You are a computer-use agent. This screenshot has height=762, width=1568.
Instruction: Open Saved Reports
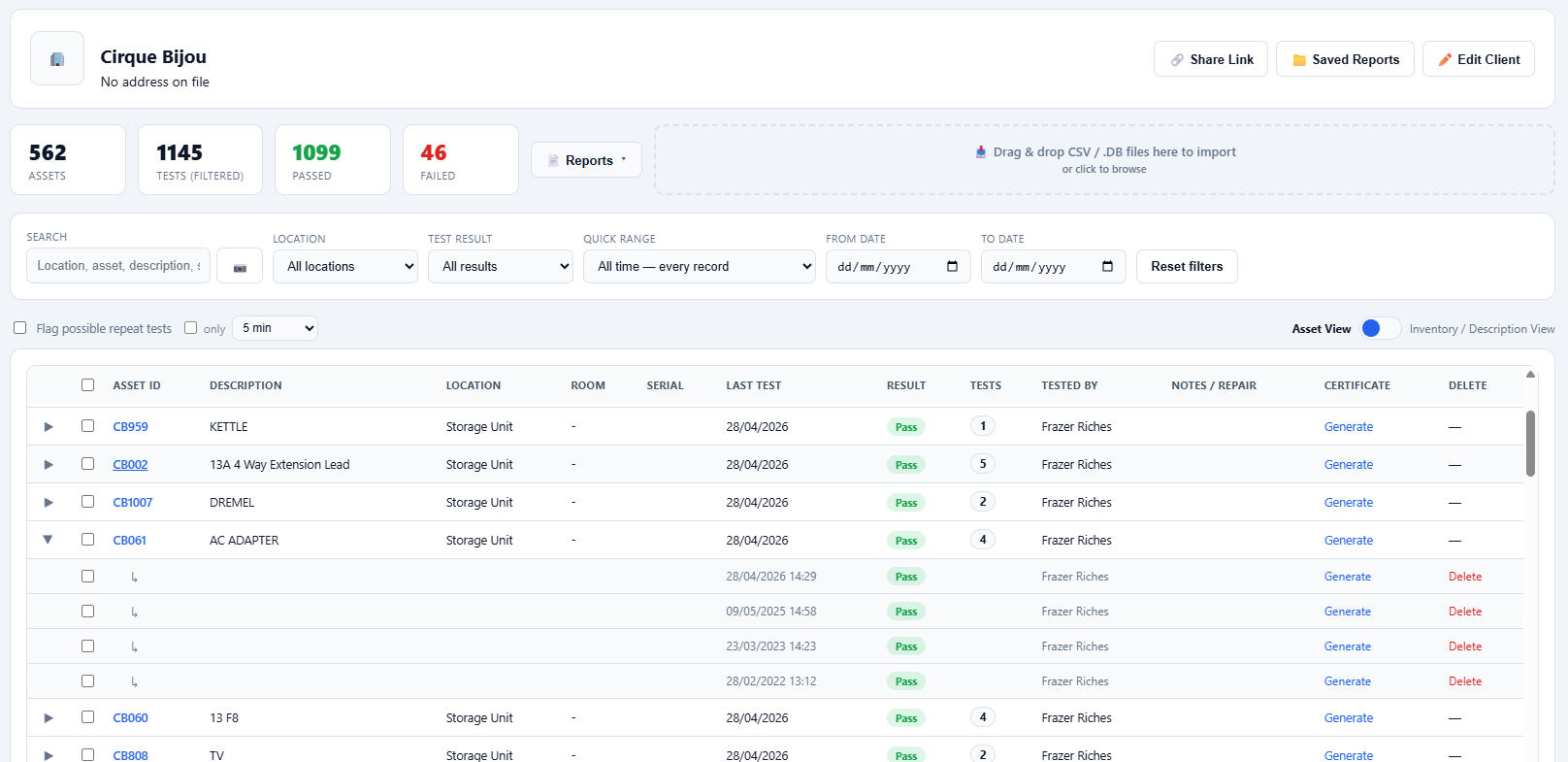[1345, 59]
